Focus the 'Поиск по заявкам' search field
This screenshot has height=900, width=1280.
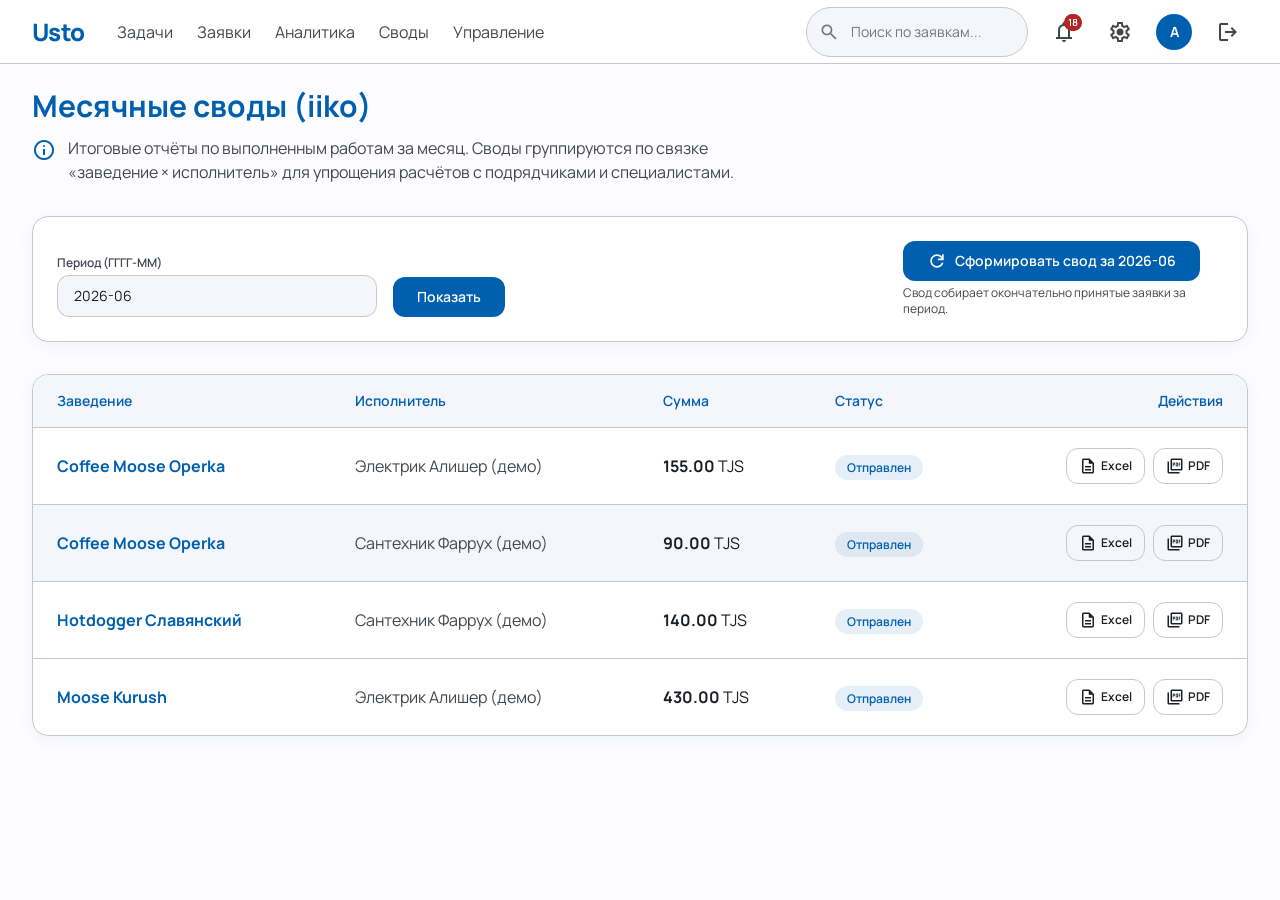coord(917,32)
